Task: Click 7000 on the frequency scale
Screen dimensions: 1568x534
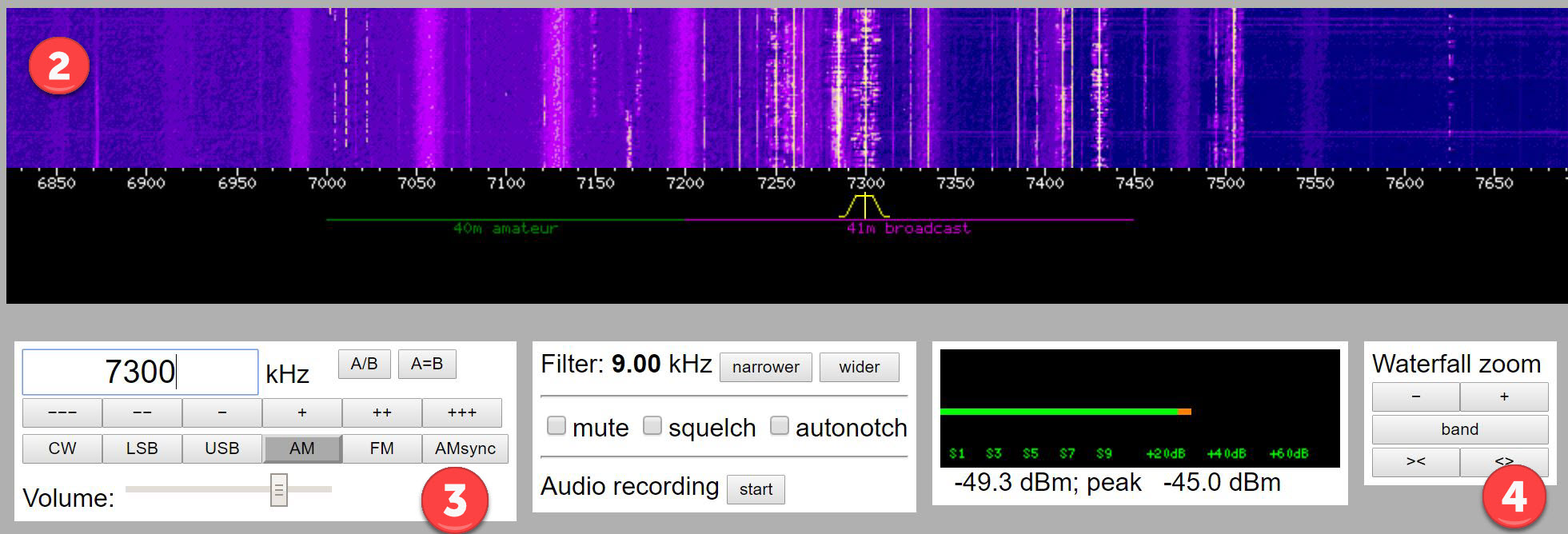Action: (327, 183)
